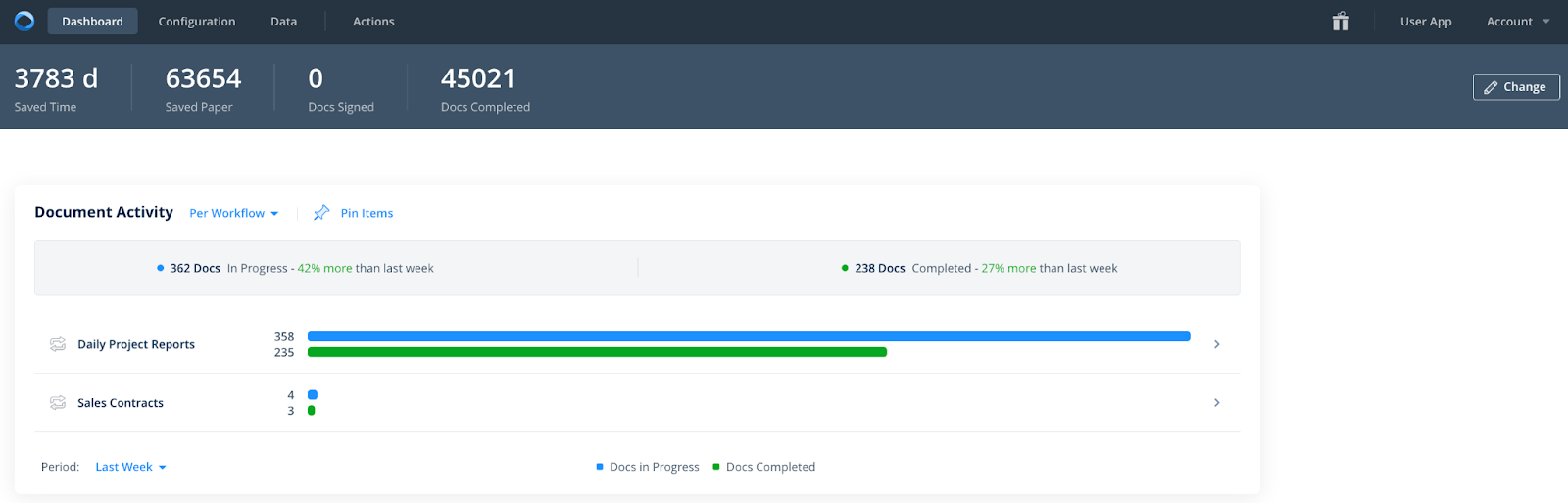The width and height of the screenshot is (1568, 503).
Task: Click the green 235 completed bar
Action: tap(597, 352)
